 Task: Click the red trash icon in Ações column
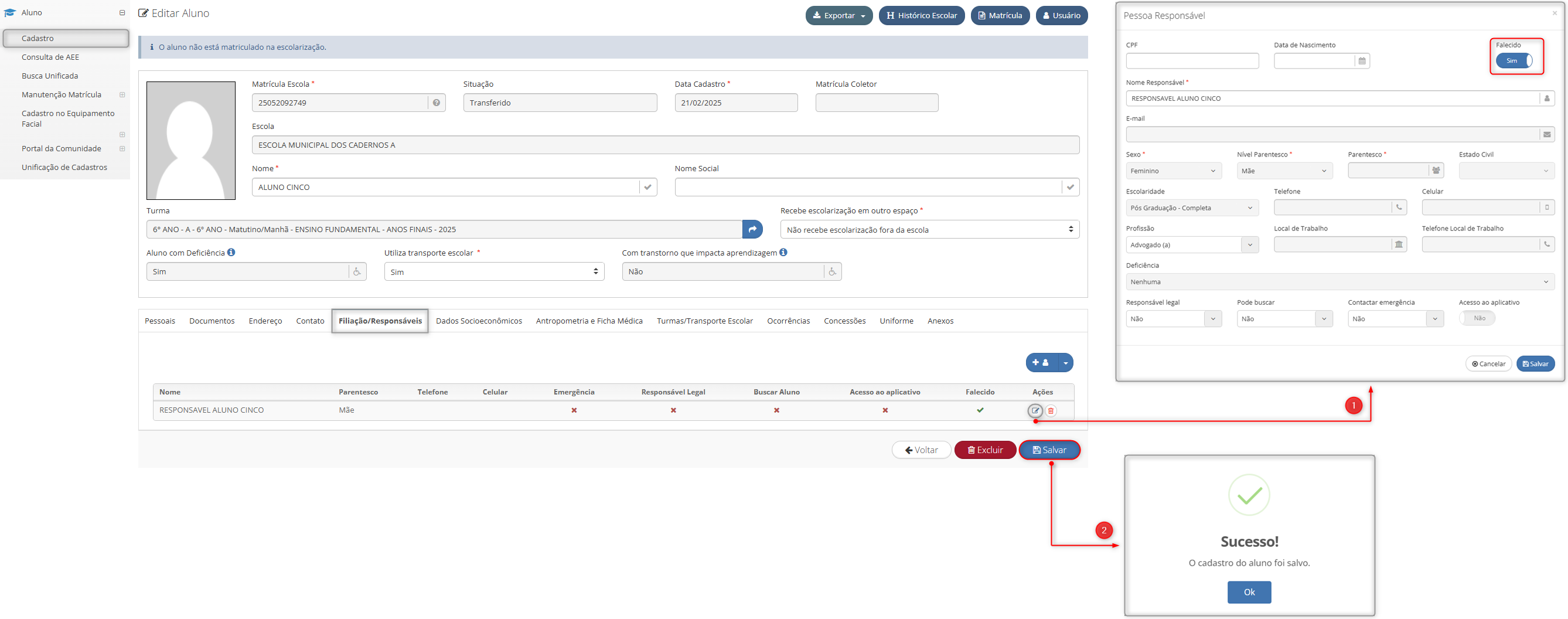coord(1051,411)
